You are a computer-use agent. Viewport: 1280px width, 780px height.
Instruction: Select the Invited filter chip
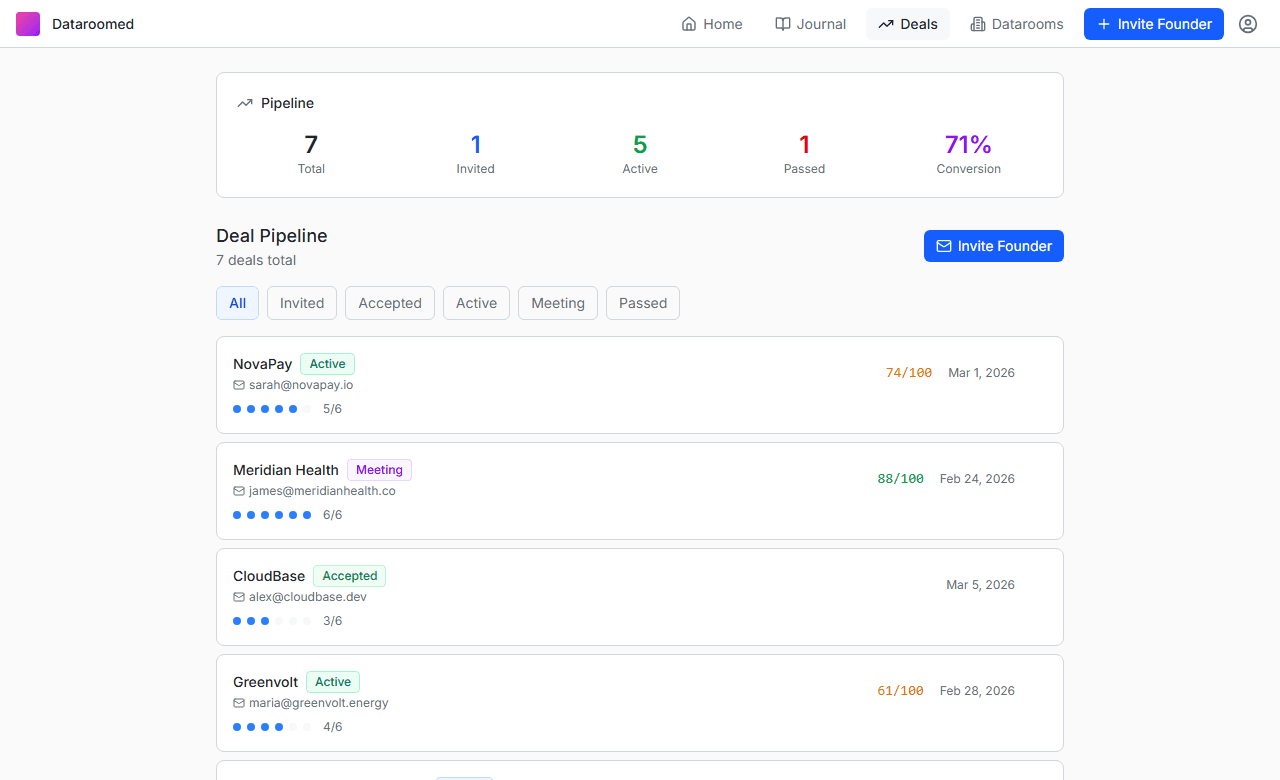(301, 303)
